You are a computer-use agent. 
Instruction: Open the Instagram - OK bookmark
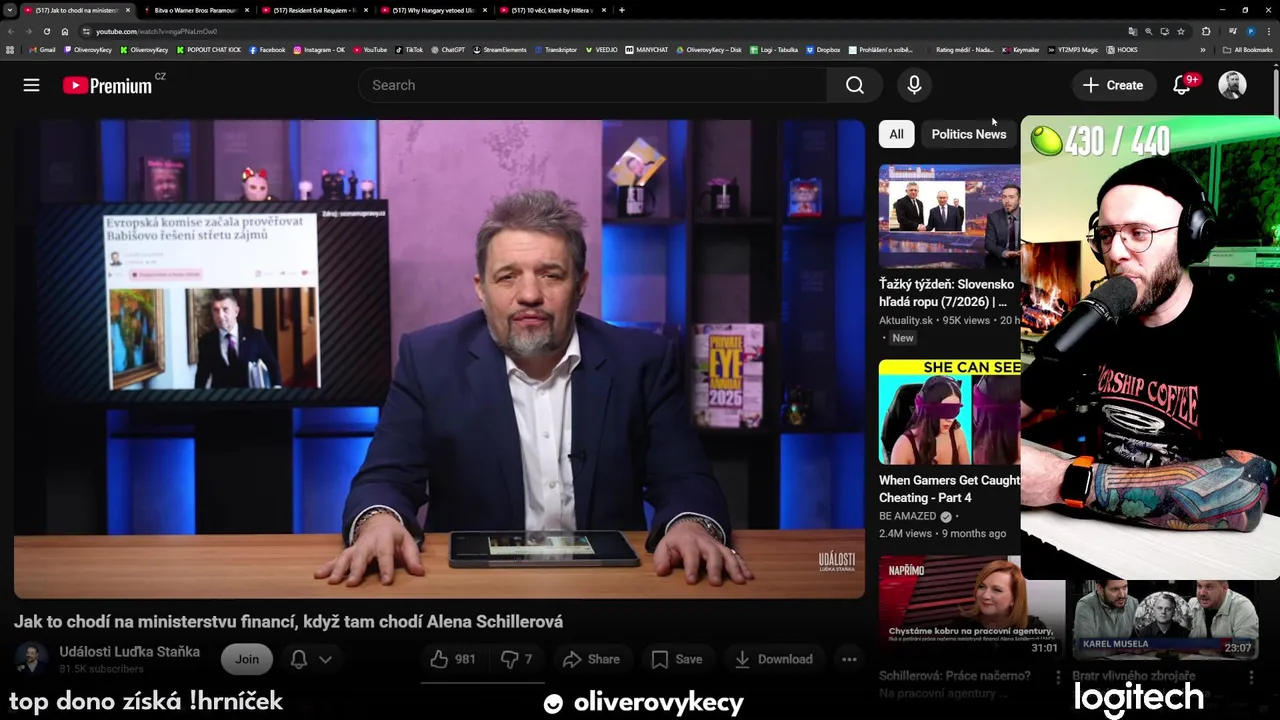coord(319,49)
